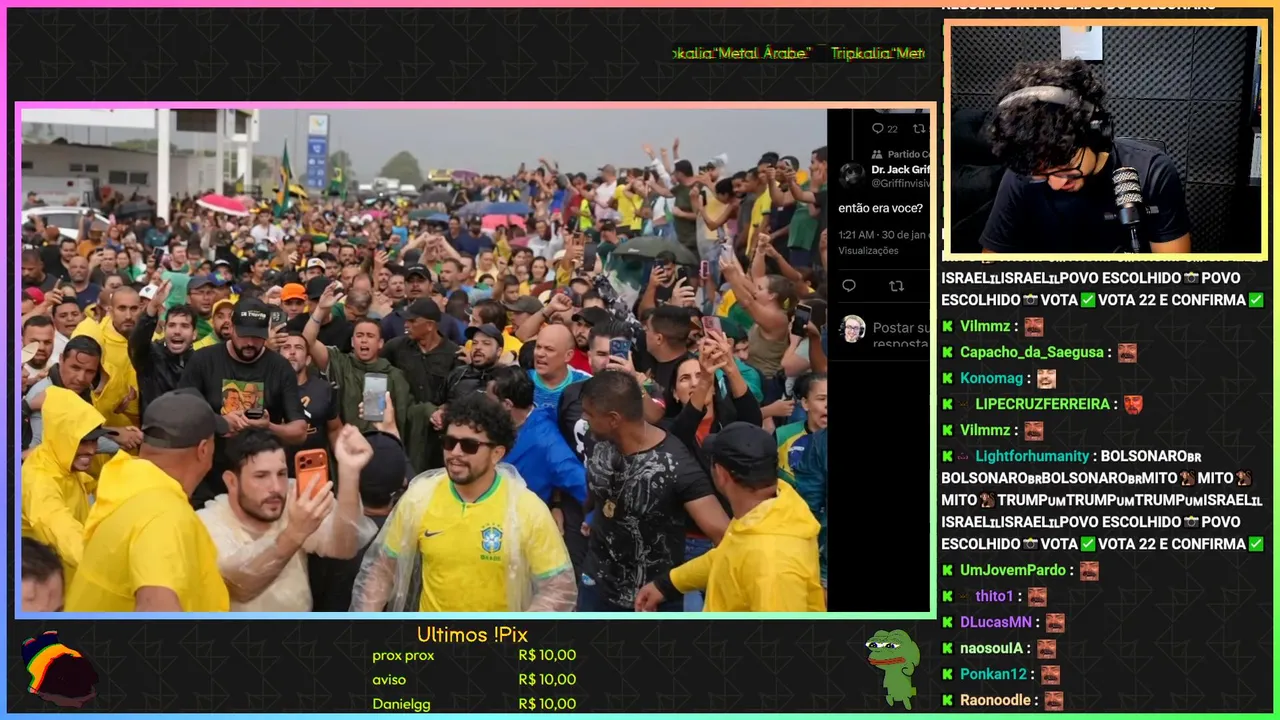
Task: Click the community people icon beside Partido
Action: click(x=878, y=154)
